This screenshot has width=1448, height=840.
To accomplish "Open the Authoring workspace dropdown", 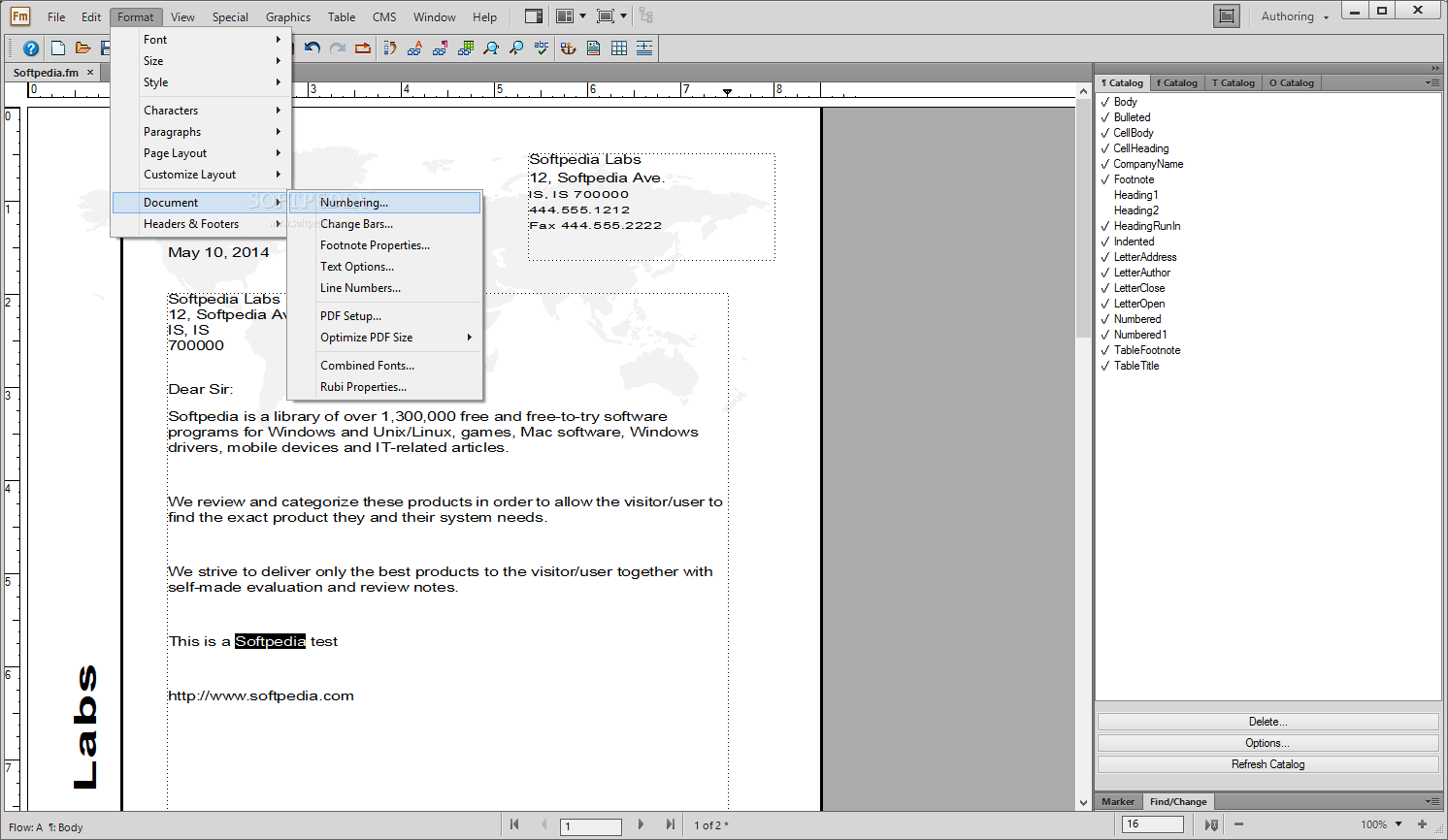I will (x=1296, y=16).
